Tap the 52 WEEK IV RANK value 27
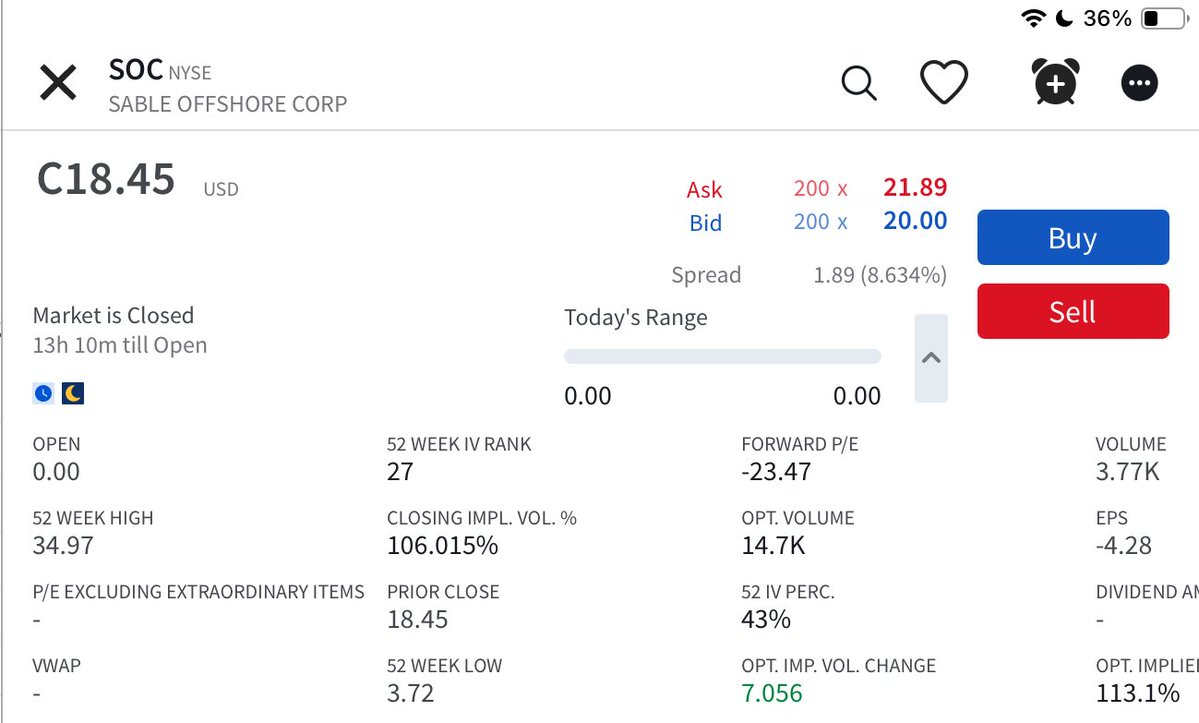This screenshot has height=723, width=1199. pos(400,472)
